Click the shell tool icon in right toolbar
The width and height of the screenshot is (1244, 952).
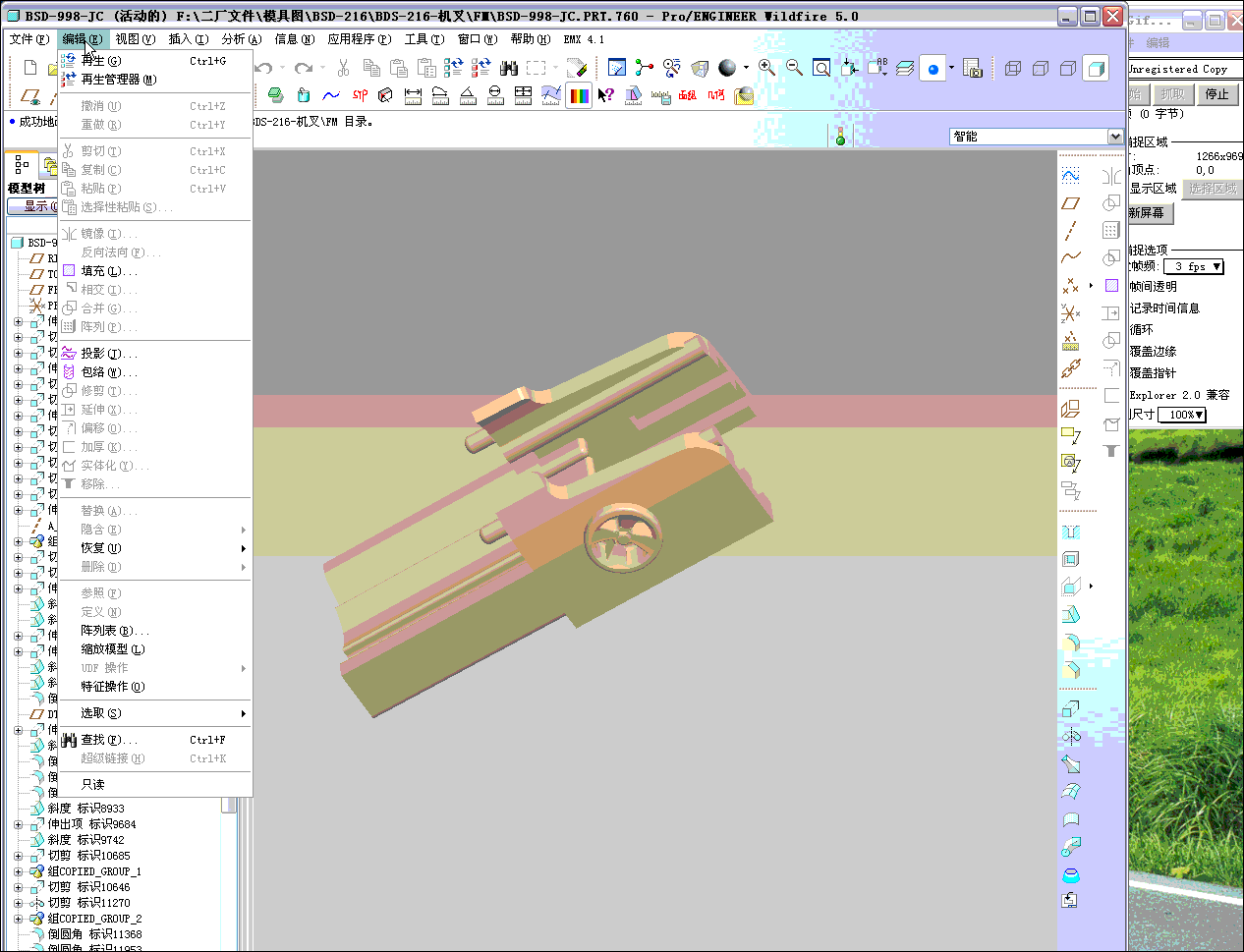pyautogui.click(x=1071, y=559)
